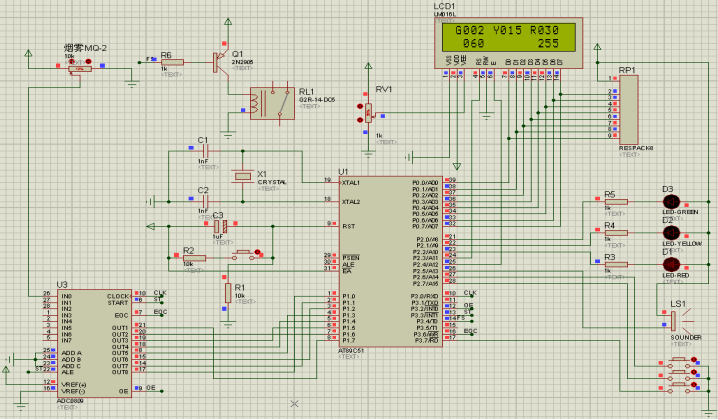Select resistor R3 near the red LED
The width and height of the screenshot is (718, 420).
point(616,264)
